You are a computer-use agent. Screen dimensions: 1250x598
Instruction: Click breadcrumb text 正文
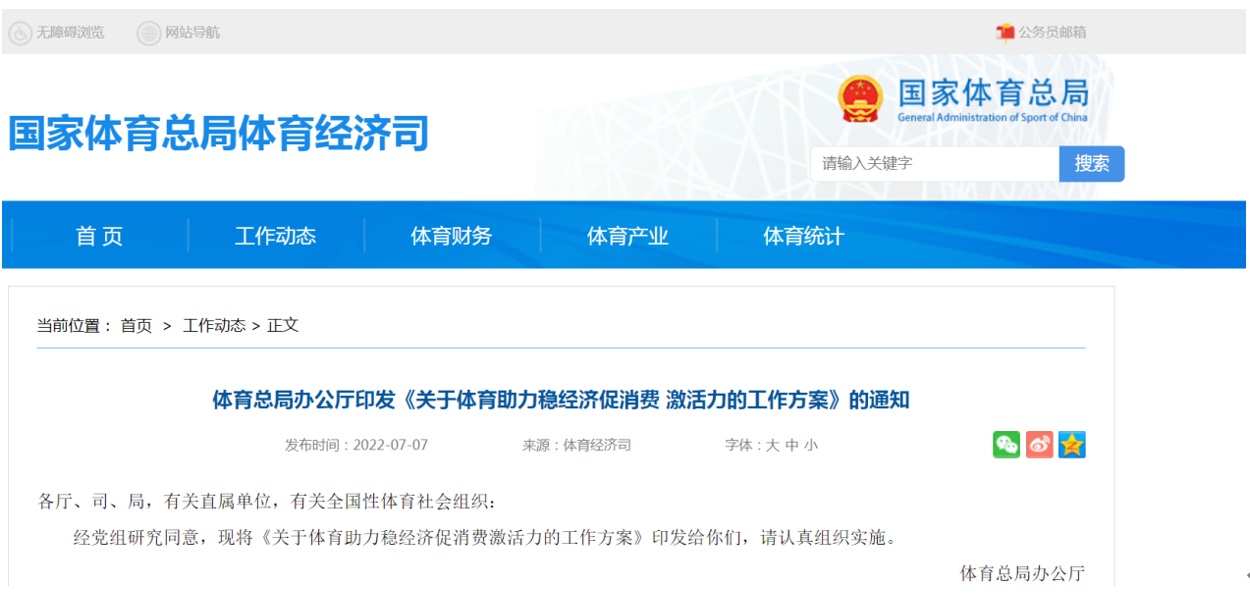[x=283, y=326]
